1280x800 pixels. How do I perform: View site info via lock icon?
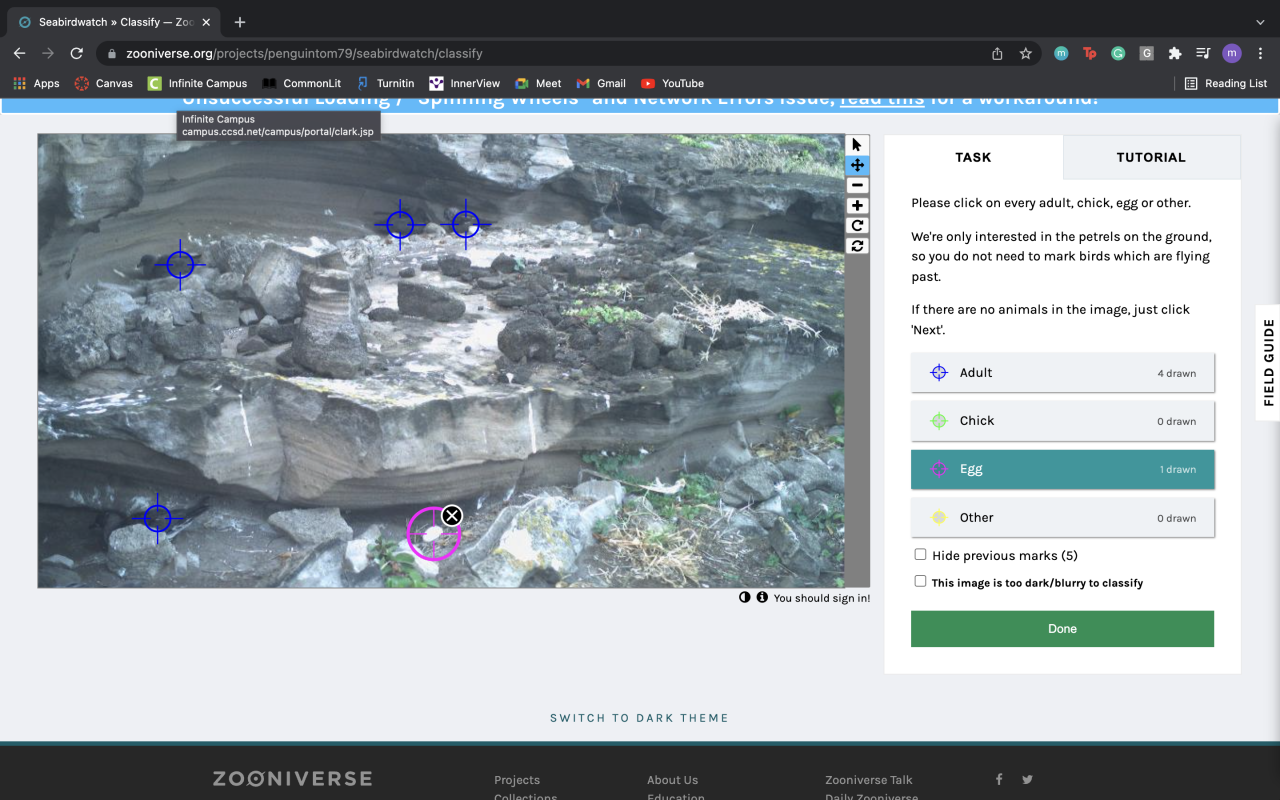[x=112, y=53]
